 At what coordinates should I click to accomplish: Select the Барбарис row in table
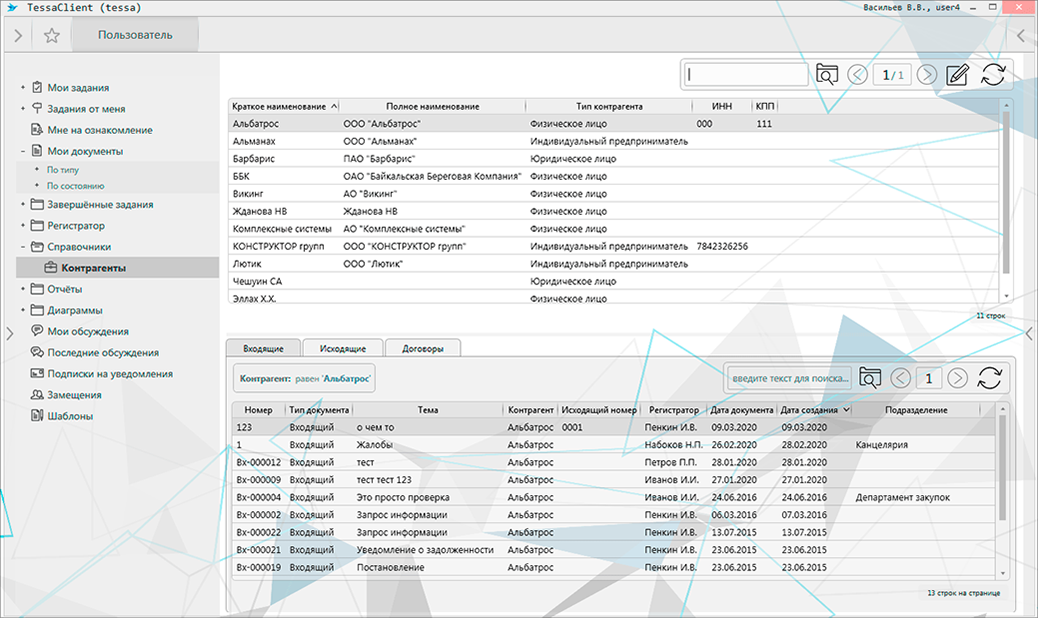[254, 159]
